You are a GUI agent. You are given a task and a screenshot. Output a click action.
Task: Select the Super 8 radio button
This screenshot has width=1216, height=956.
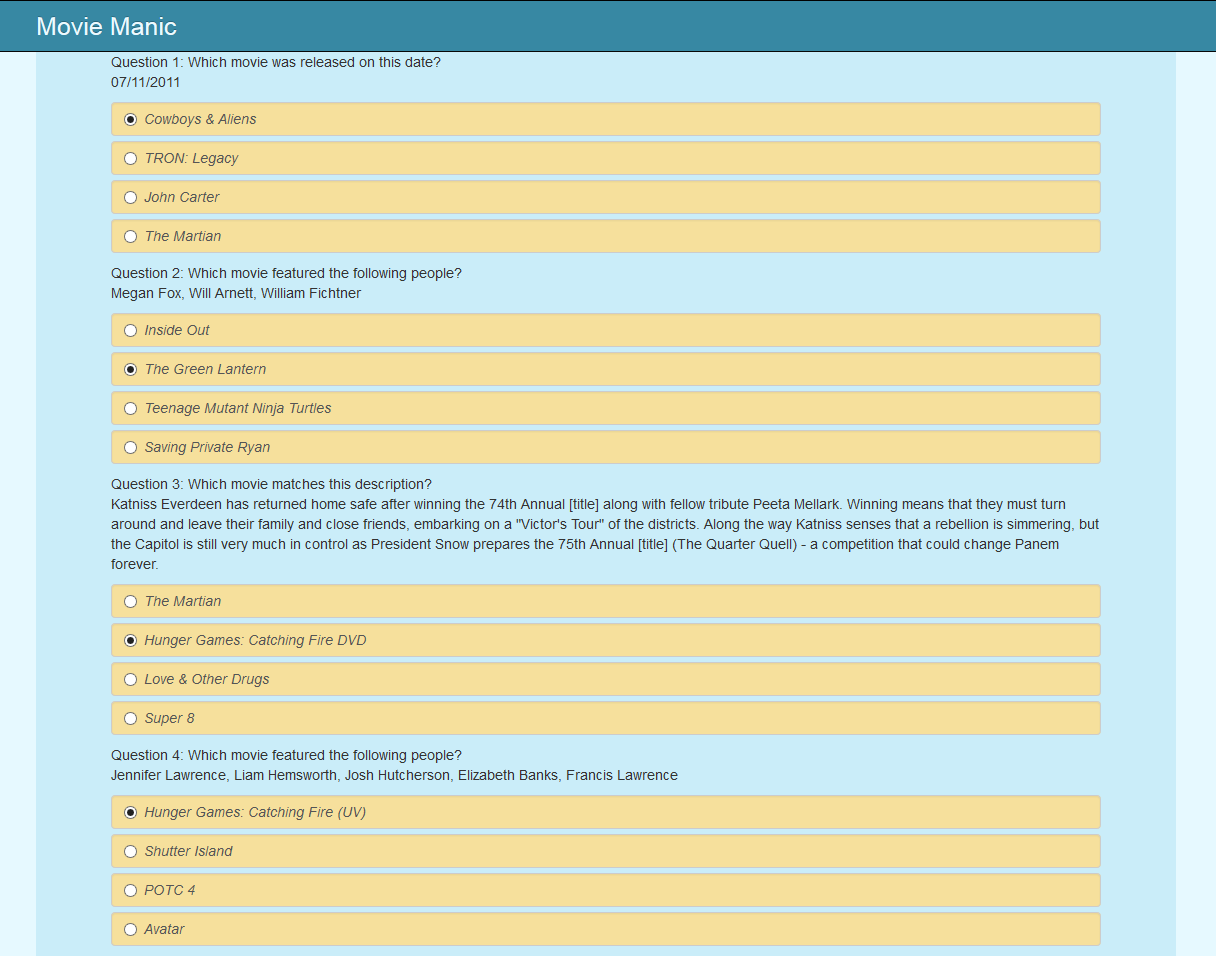click(130, 718)
